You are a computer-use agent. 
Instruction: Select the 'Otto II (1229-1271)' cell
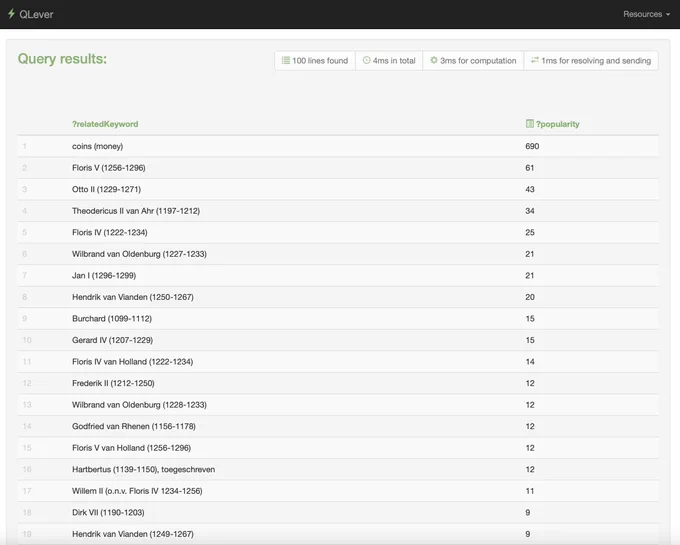[x=106, y=189]
